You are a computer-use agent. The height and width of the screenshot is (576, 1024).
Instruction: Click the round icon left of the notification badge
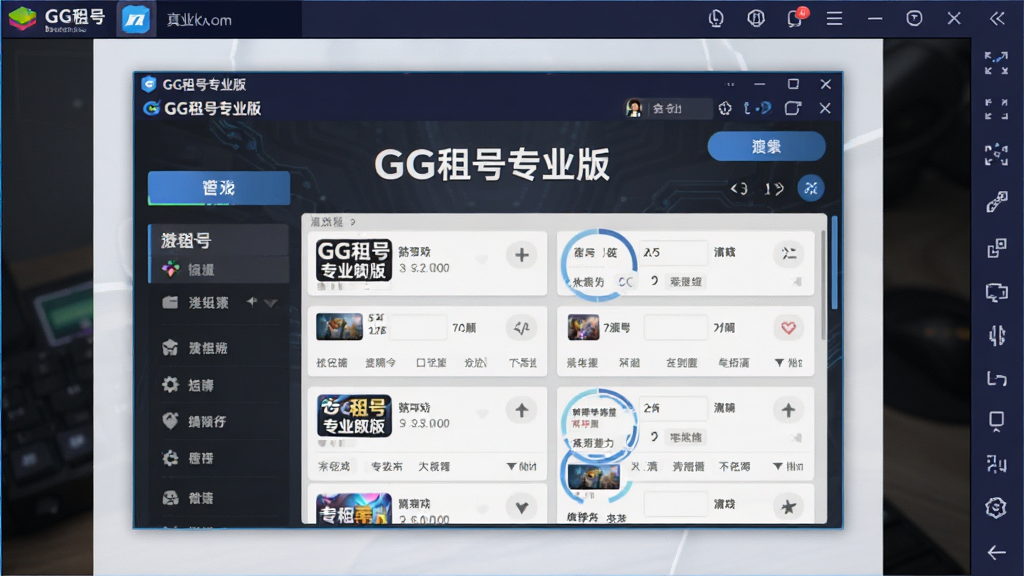[756, 18]
